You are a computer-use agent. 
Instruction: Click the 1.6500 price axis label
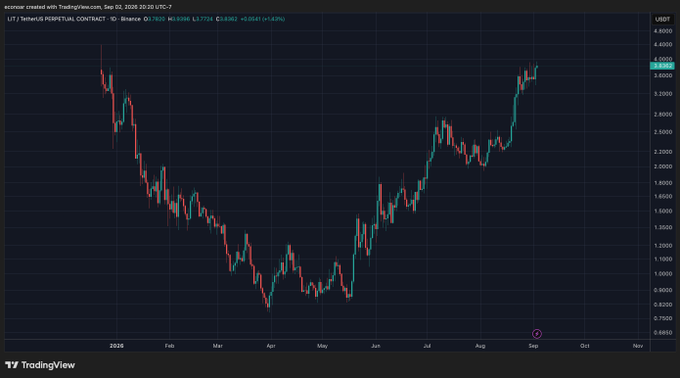coord(663,196)
